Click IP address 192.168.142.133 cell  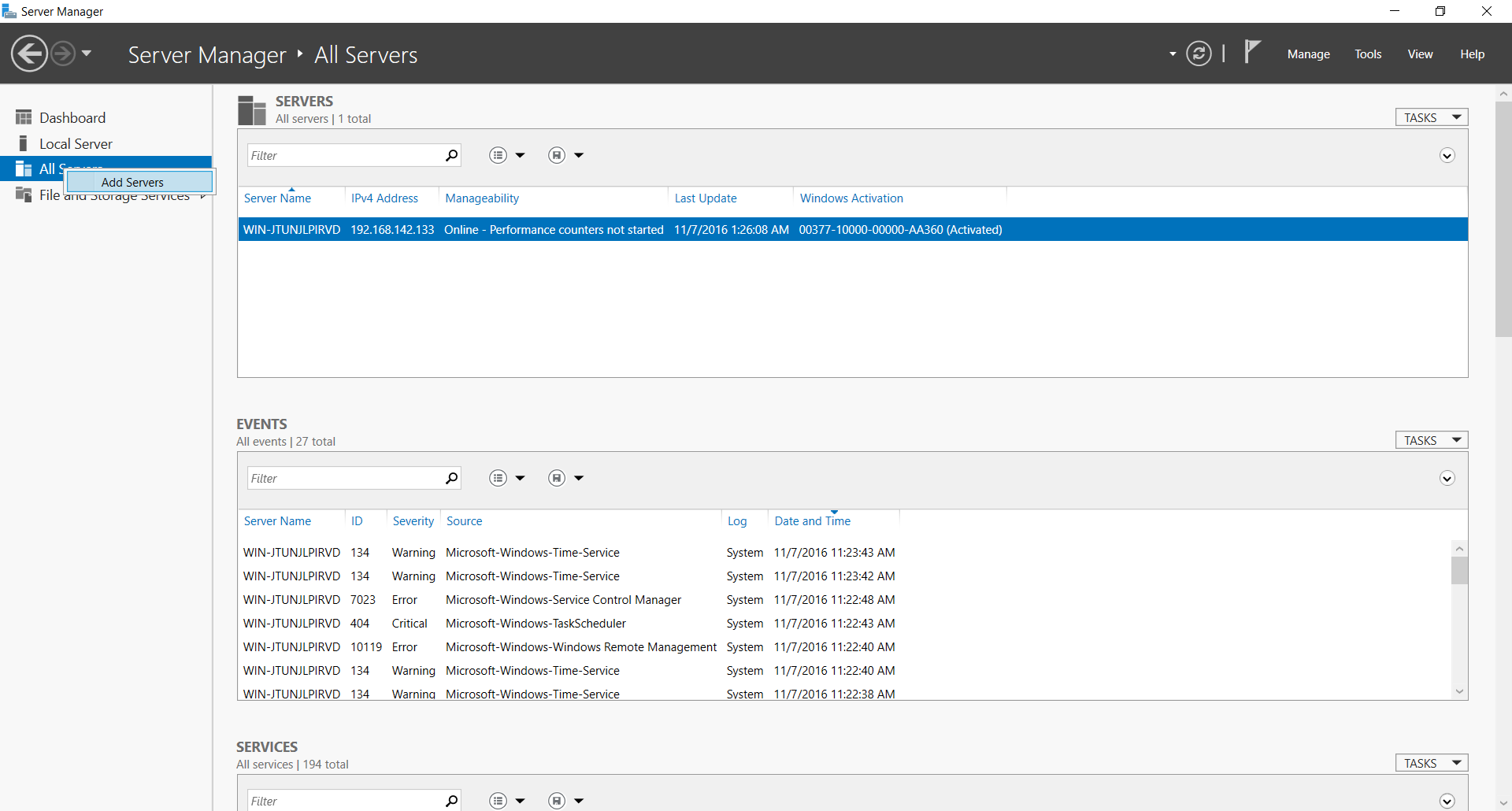click(x=392, y=230)
